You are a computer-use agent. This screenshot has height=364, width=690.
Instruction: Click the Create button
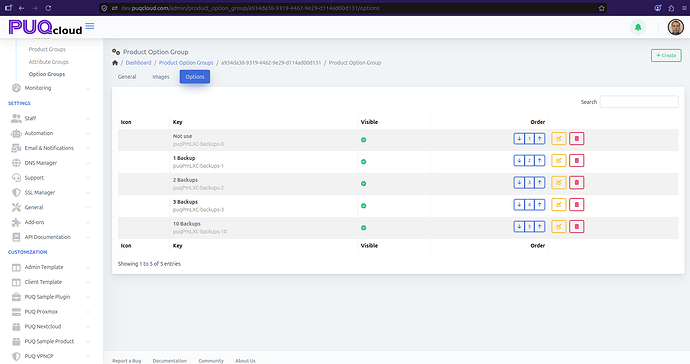point(666,55)
